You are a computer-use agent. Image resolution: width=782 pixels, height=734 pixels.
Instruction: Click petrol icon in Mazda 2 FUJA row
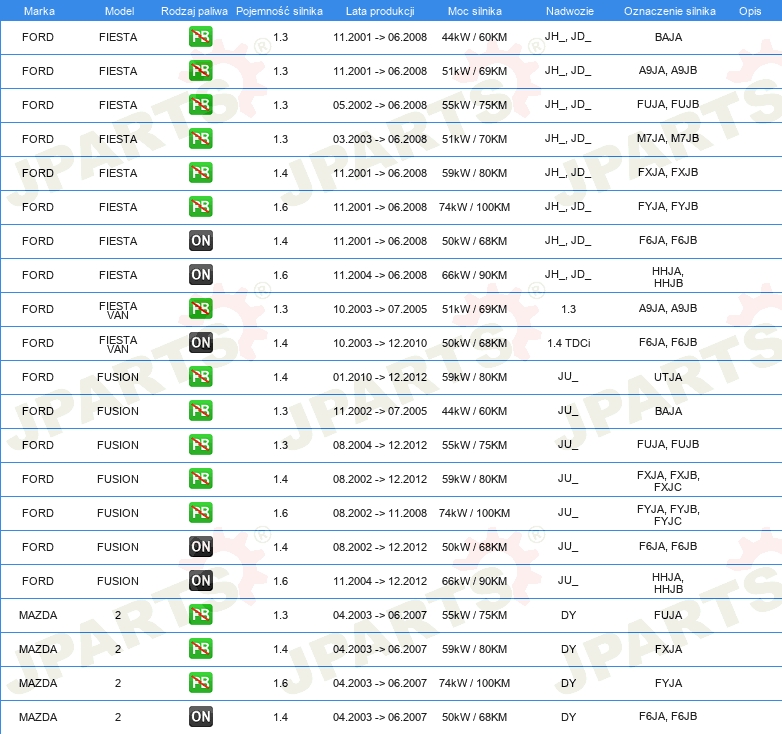pyautogui.click(x=200, y=614)
